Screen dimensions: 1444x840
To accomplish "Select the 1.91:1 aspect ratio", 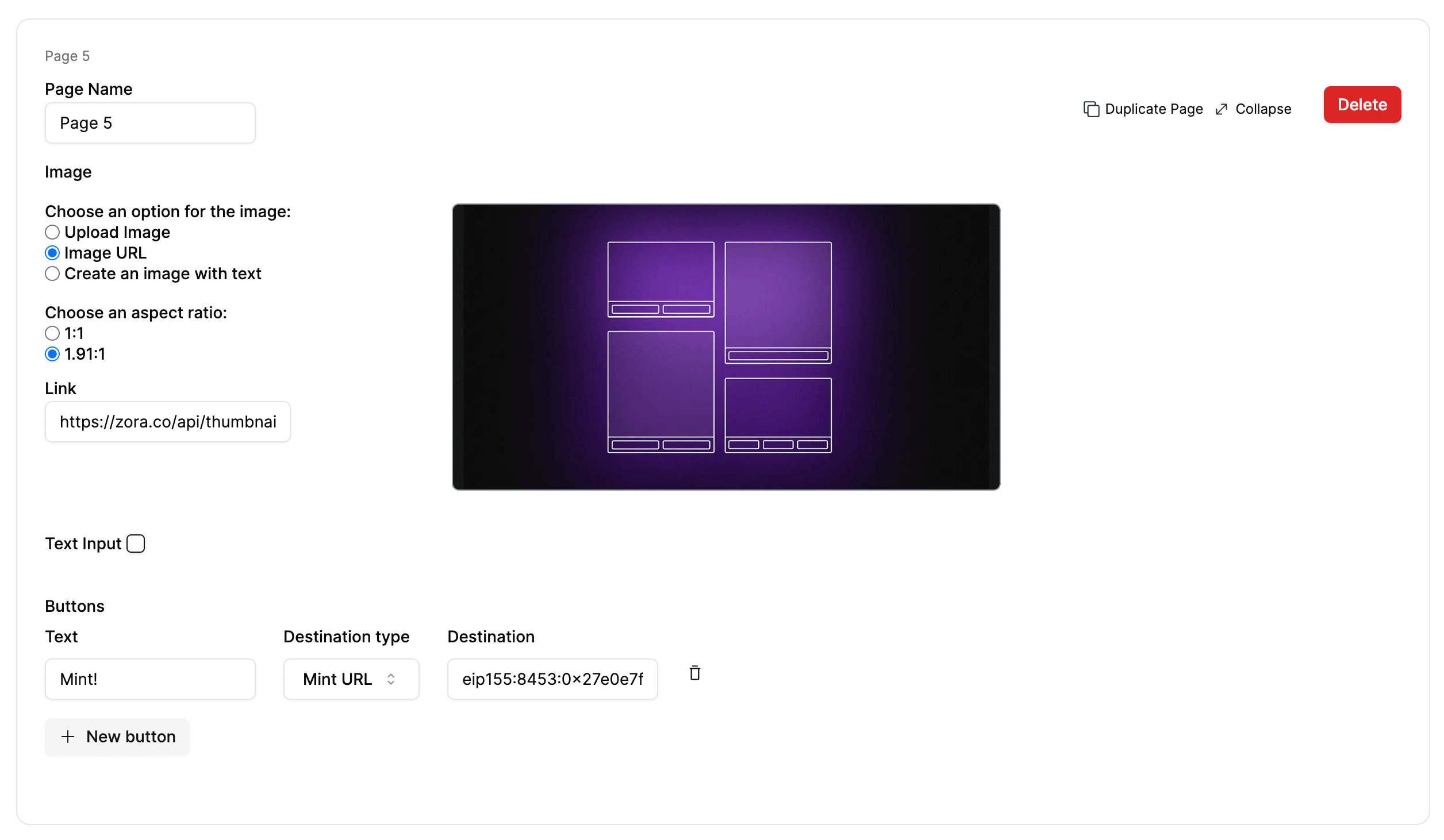I will [x=52, y=354].
